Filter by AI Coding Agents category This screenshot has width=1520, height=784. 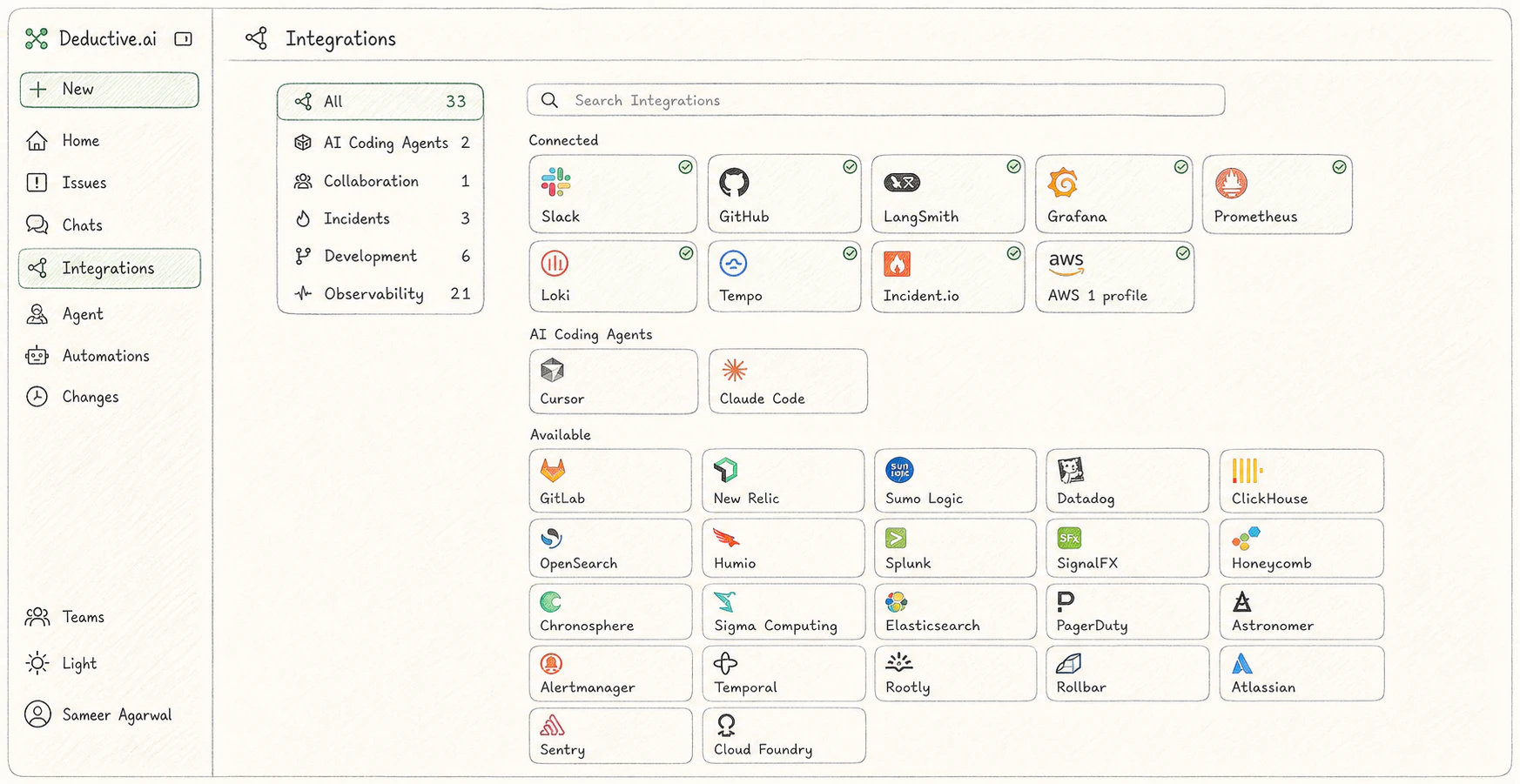(380, 143)
